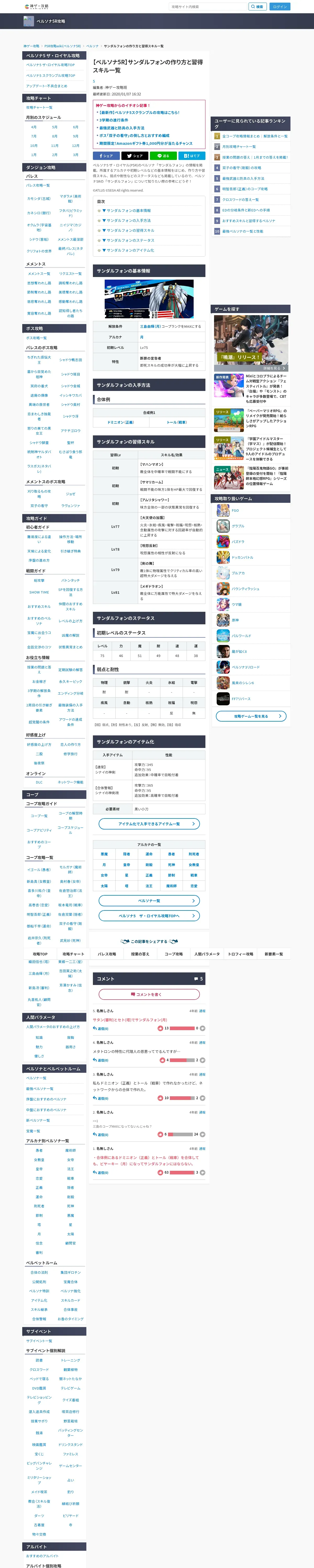The width and height of the screenshot is (314, 1568).
Task: Open sidebar link ペルソナ5 ザ・ロイヤル攻略TOP
Action: tap(50, 65)
